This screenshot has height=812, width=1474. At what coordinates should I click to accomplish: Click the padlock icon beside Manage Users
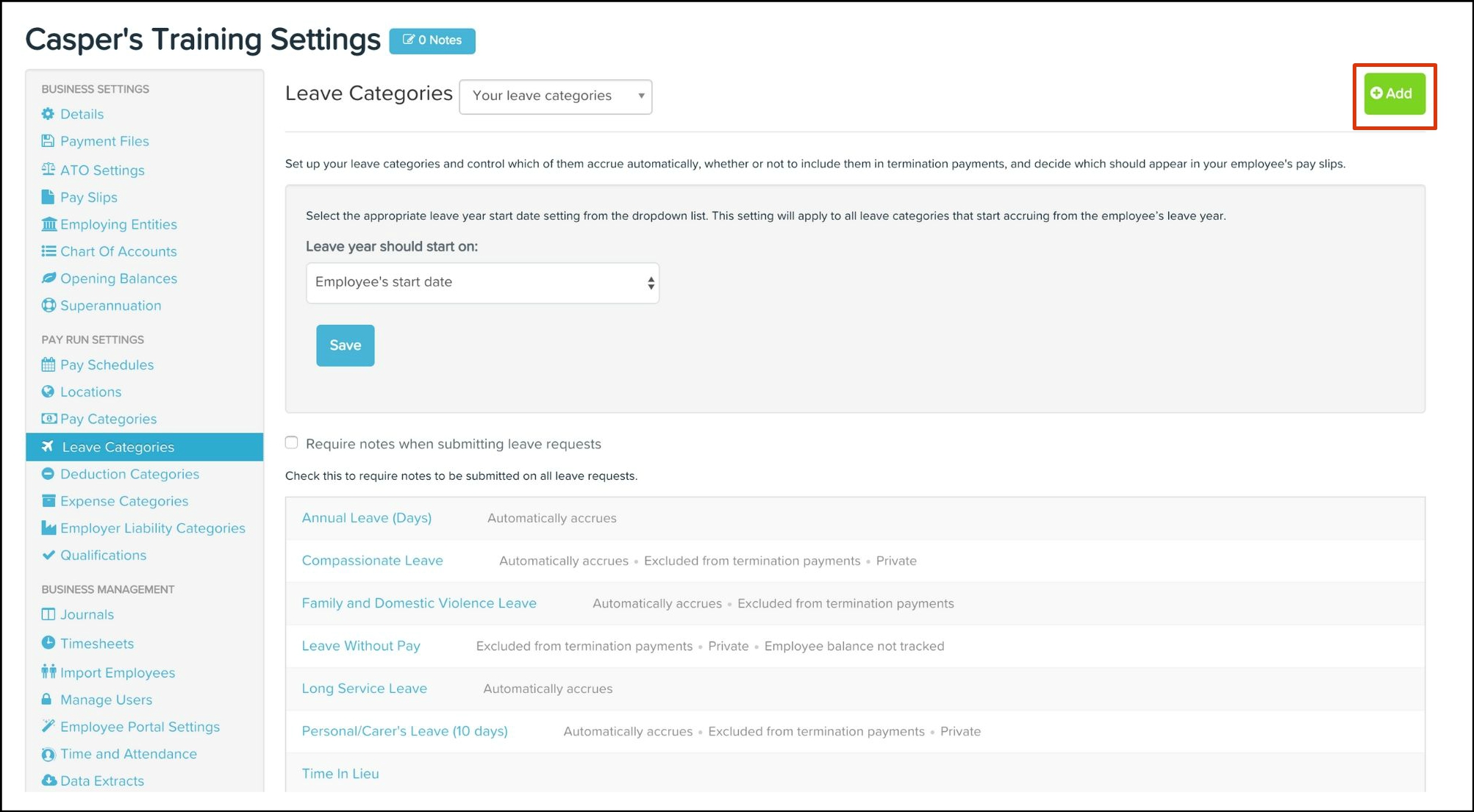pos(47,699)
